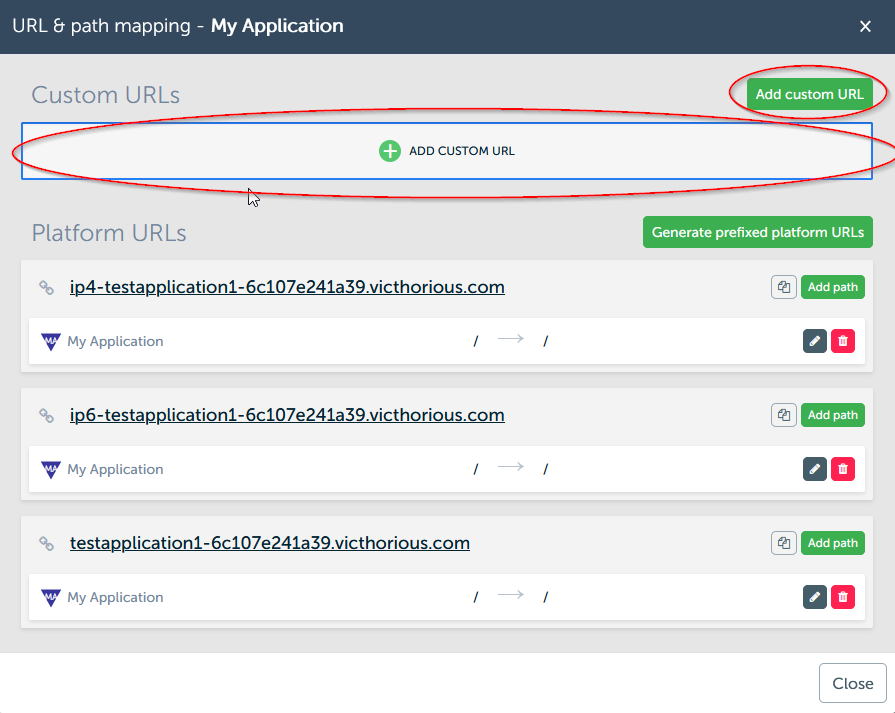The image size is (895, 713).
Task: Click Add path beside the testapplication1-6c107e241a39 URL
Action: click(x=832, y=543)
